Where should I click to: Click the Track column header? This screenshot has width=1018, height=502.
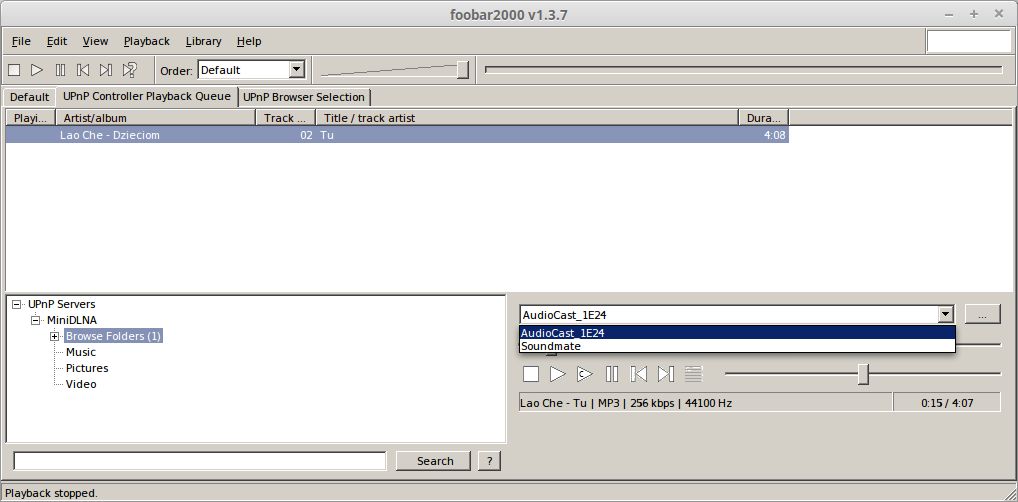[x=286, y=118]
